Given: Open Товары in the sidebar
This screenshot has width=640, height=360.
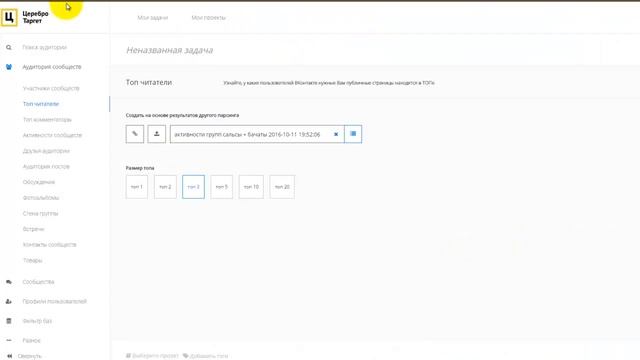Looking at the screenshot, I should (33, 260).
